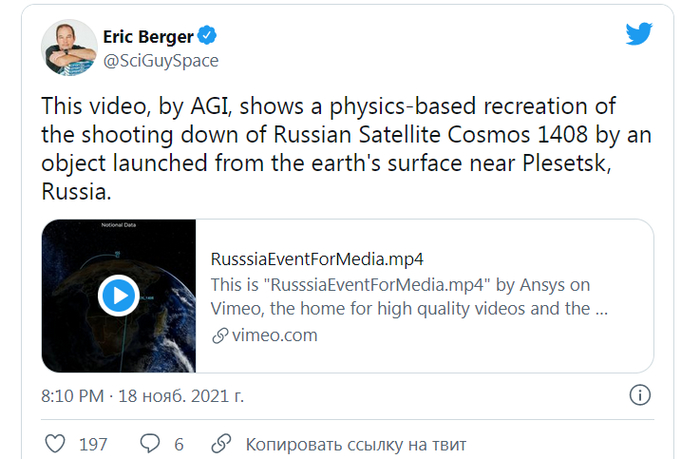
Task: Click the Vimeo card description text
Action: [409, 296]
